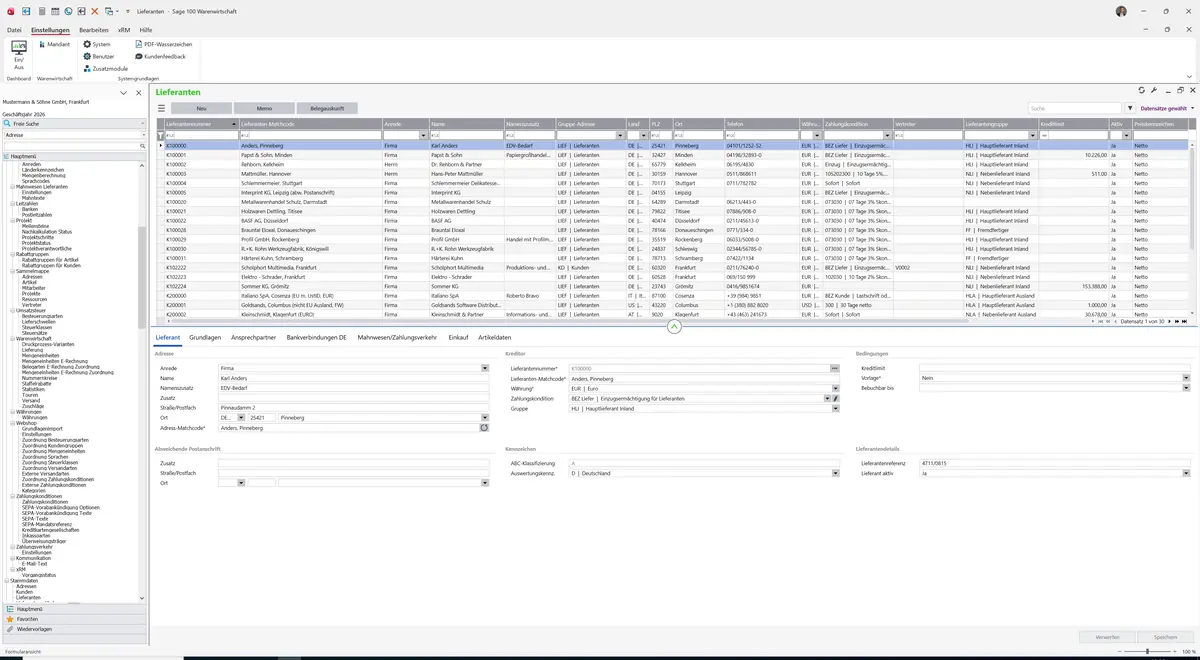This screenshot has height=660, width=1200.
Task: Open System settings in the ribbon
Action: (97, 44)
